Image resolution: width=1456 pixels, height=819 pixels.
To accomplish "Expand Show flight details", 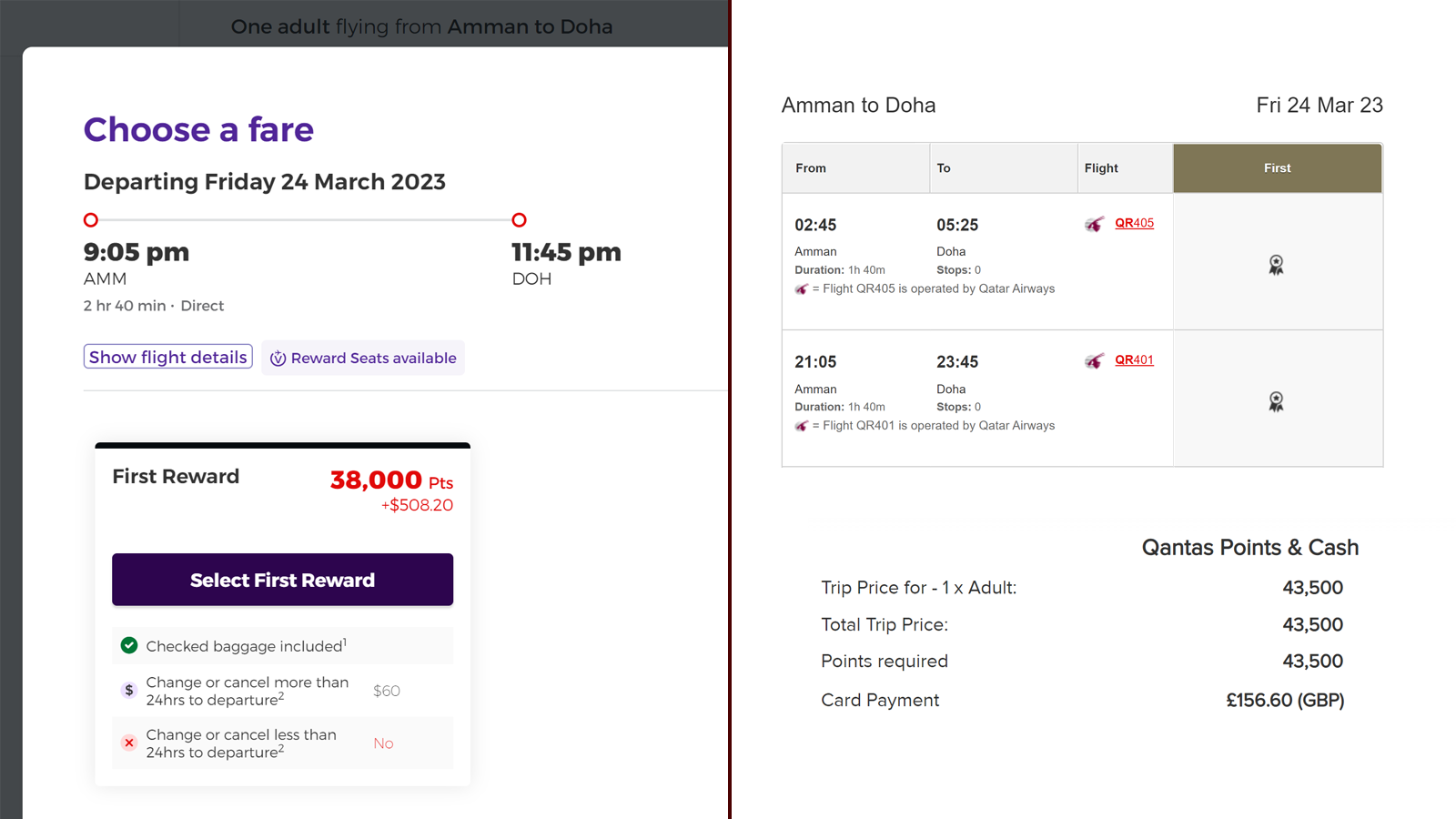I will [x=168, y=357].
